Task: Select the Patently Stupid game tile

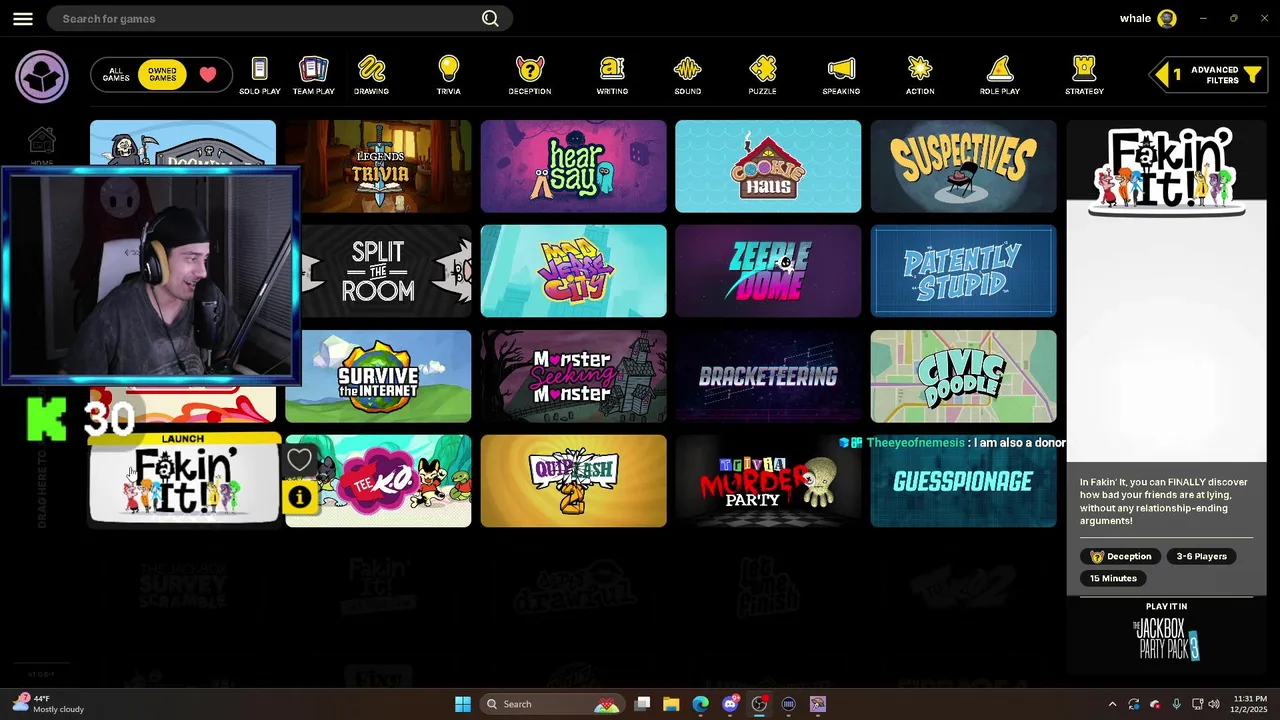Action: point(963,271)
